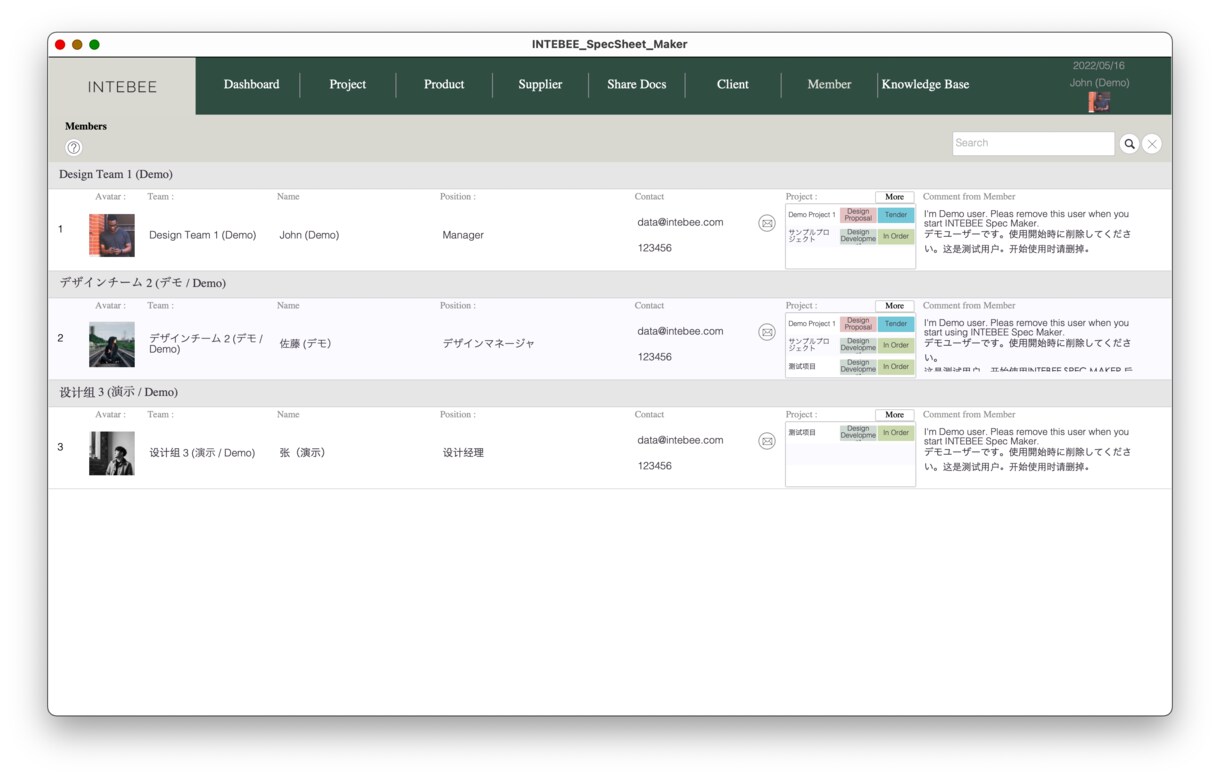Screen dimensions: 1220x779
Task: Switch to the Supplier tab
Action: (x=540, y=85)
